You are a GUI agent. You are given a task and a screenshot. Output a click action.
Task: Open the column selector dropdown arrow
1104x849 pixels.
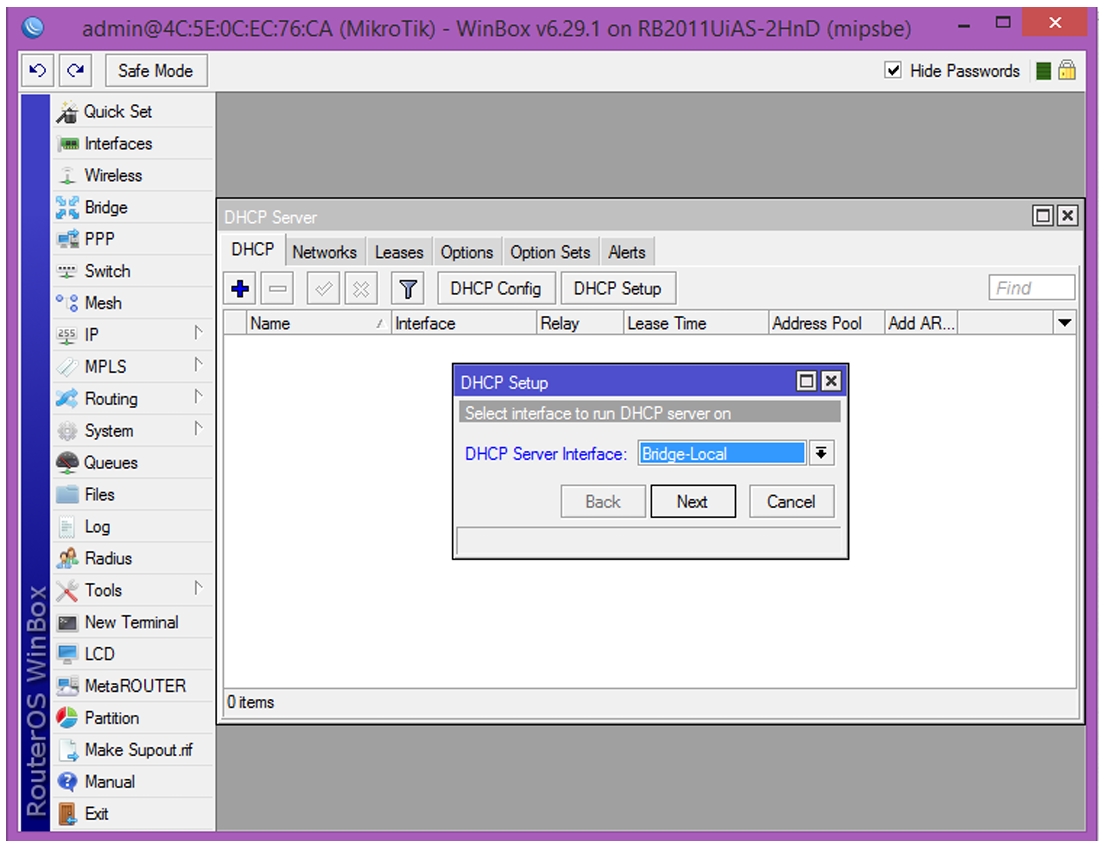(x=1065, y=323)
